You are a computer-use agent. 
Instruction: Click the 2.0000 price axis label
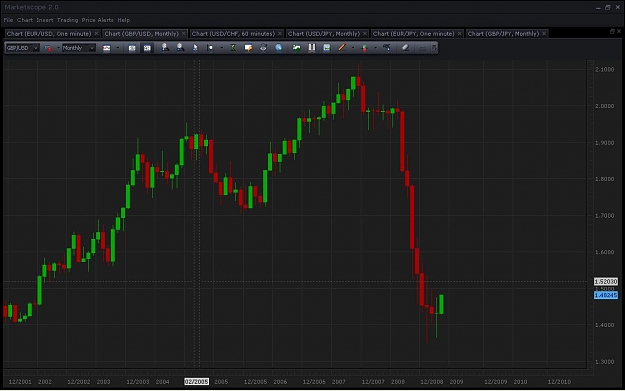[x=604, y=106]
